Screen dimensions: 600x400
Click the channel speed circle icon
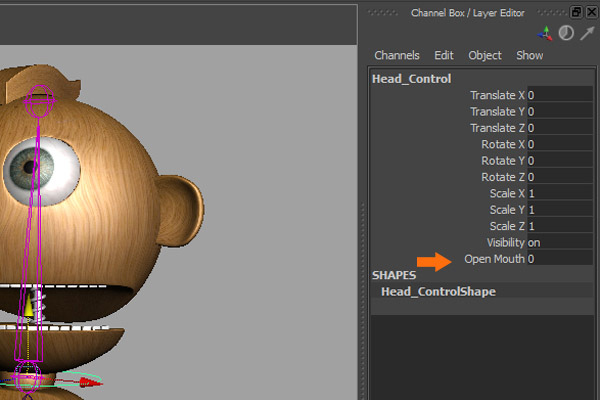[x=566, y=34]
